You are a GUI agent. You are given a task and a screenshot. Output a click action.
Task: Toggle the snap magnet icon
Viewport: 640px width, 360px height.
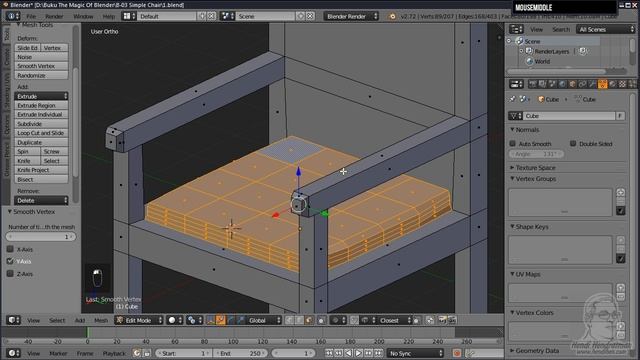354,320
